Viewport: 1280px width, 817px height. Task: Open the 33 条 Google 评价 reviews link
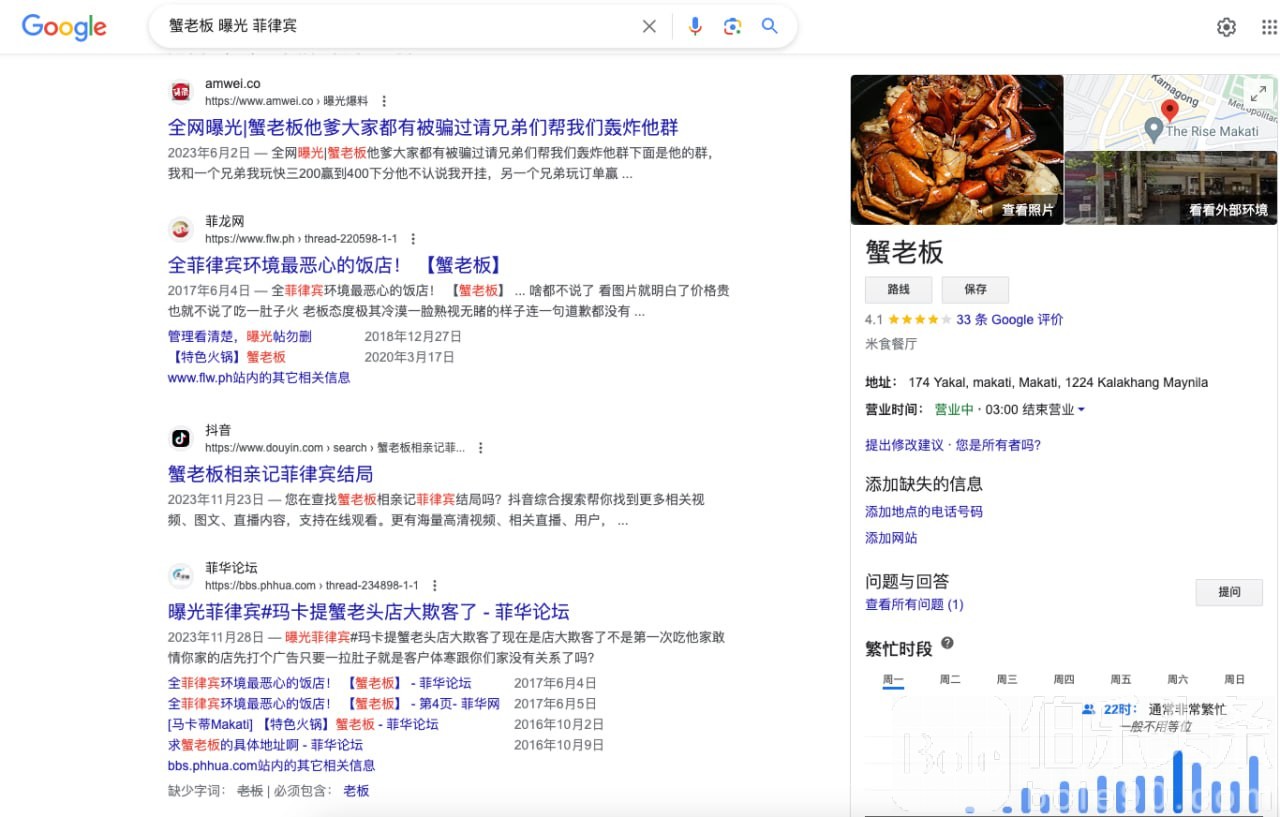(1010, 320)
